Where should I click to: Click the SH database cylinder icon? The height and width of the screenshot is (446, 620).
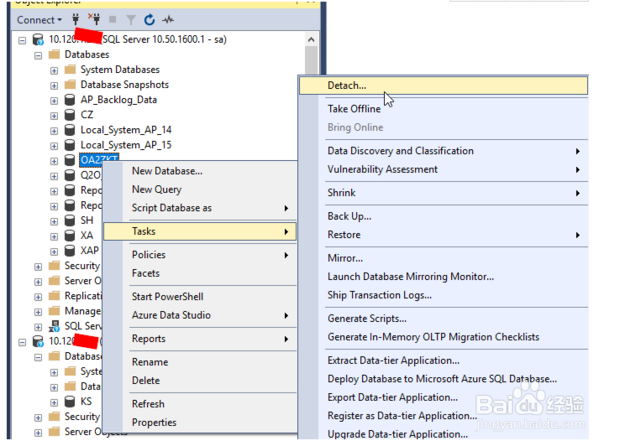point(70,220)
